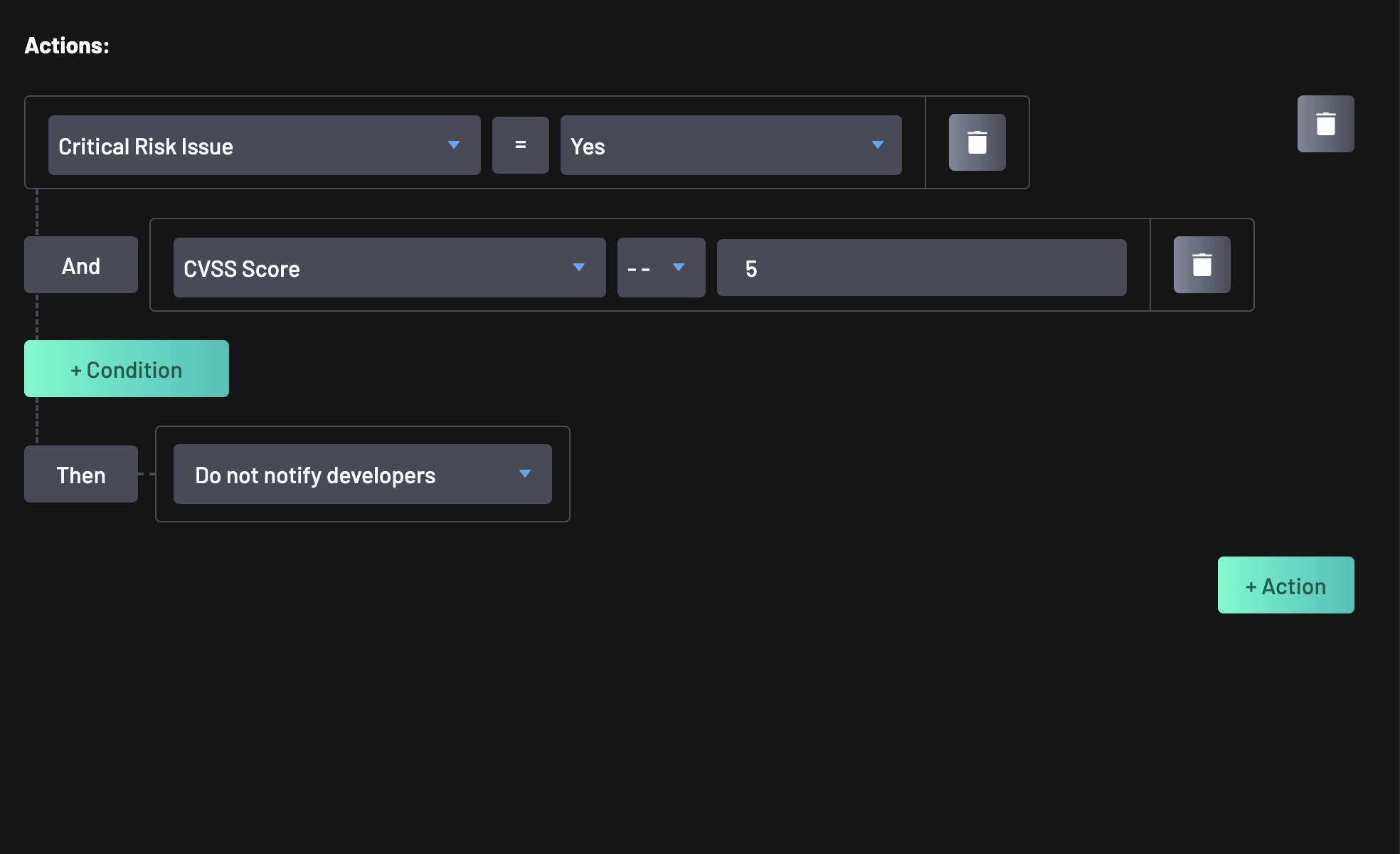The image size is (1400, 854).
Task: Add a new condition with + Condition
Action: pyautogui.click(x=127, y=369)
